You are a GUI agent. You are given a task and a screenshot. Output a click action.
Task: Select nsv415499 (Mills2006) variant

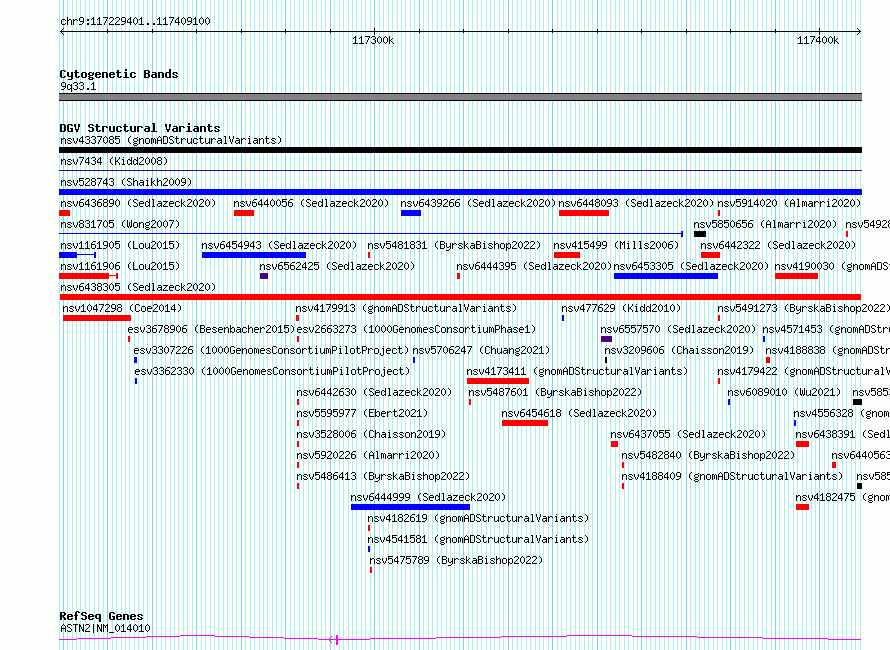(x=616, y=245)
